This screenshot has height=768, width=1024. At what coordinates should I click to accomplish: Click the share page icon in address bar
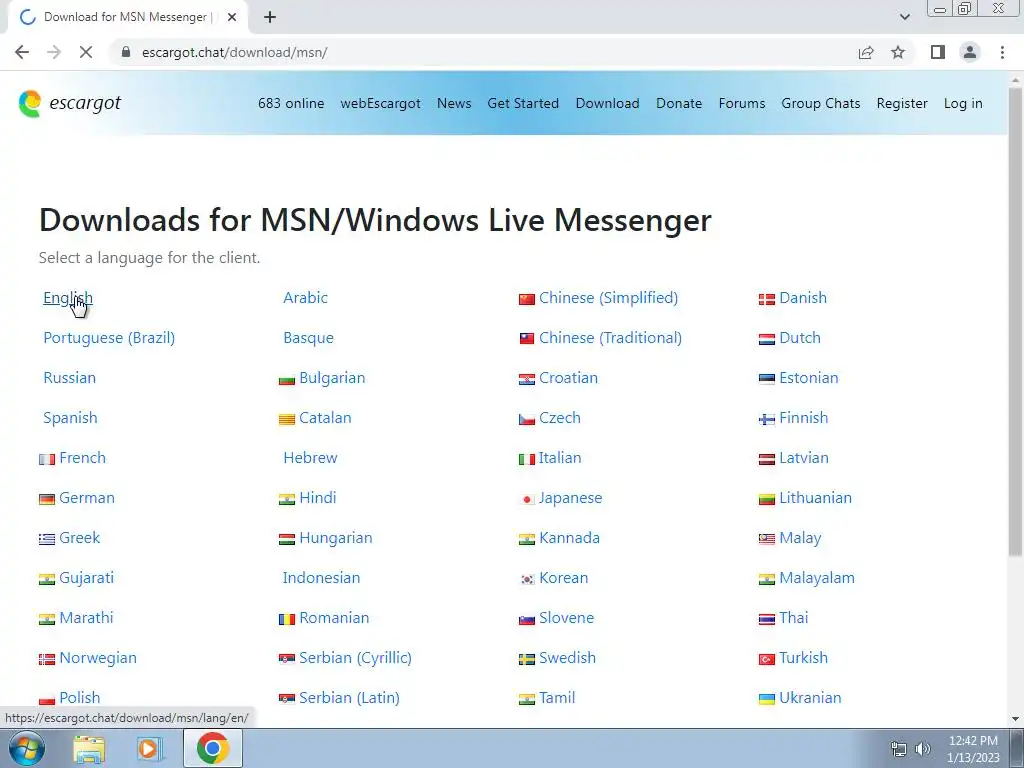tap(866, 52)
